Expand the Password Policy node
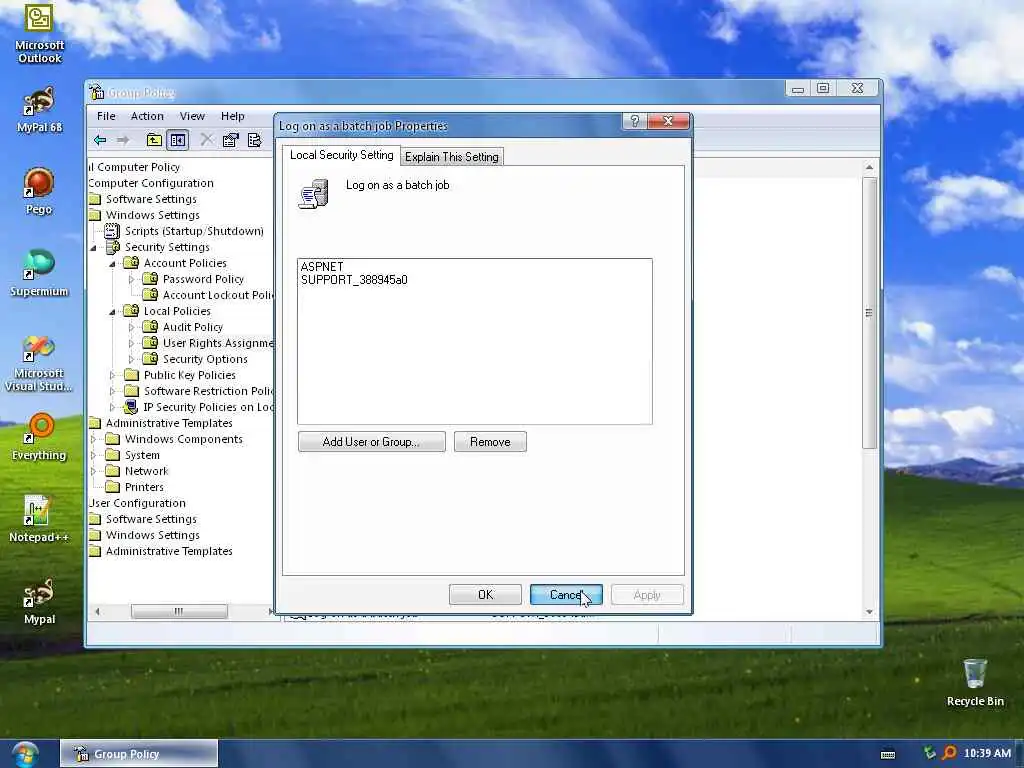This screenshot has height=768, width=1024. (x=131, y=280)
